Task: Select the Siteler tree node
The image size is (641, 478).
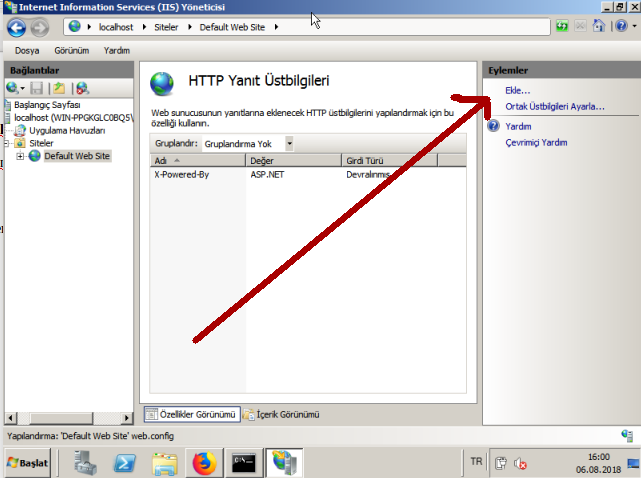Action: click(41, 143)
